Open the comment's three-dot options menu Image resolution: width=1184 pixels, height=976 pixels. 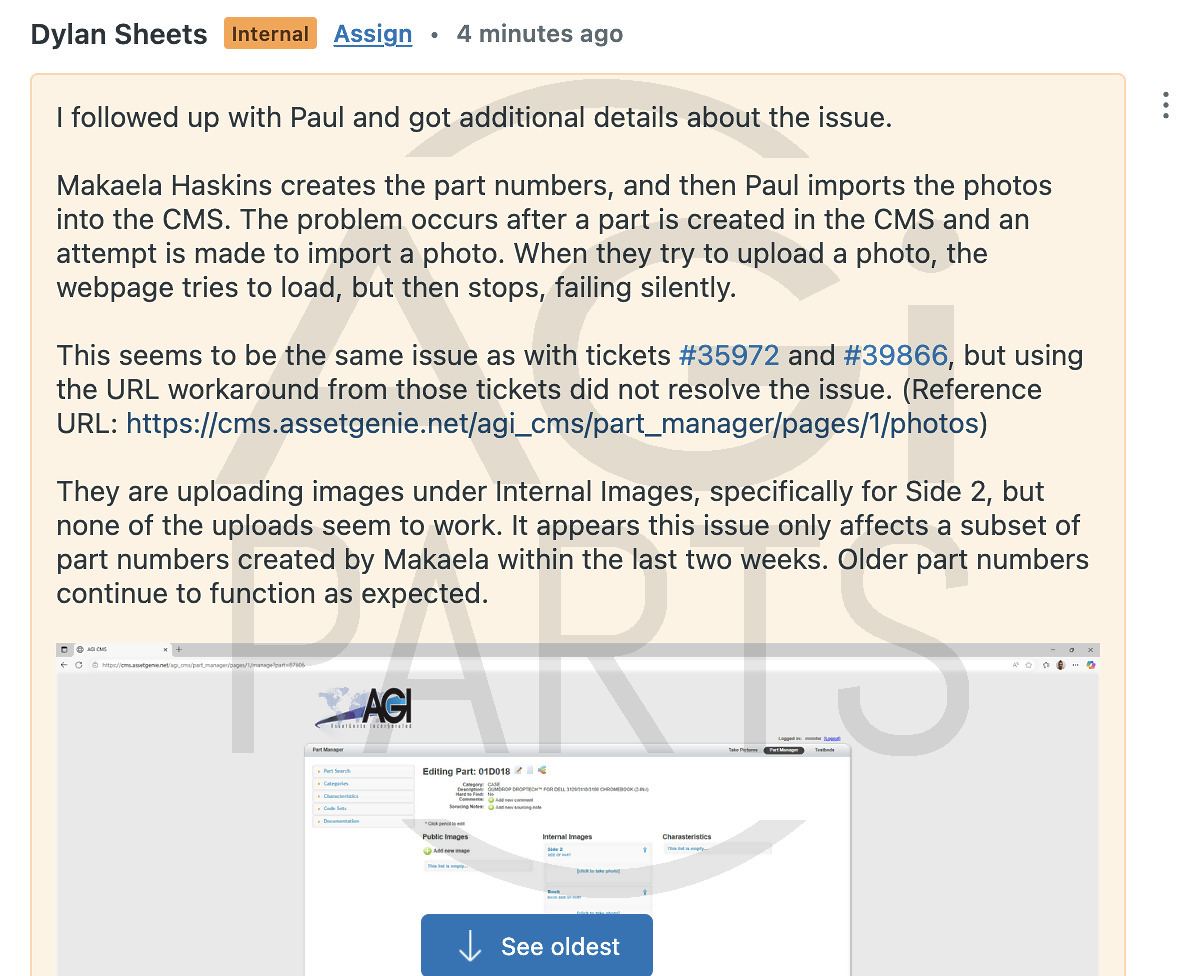pos(1166,105)
